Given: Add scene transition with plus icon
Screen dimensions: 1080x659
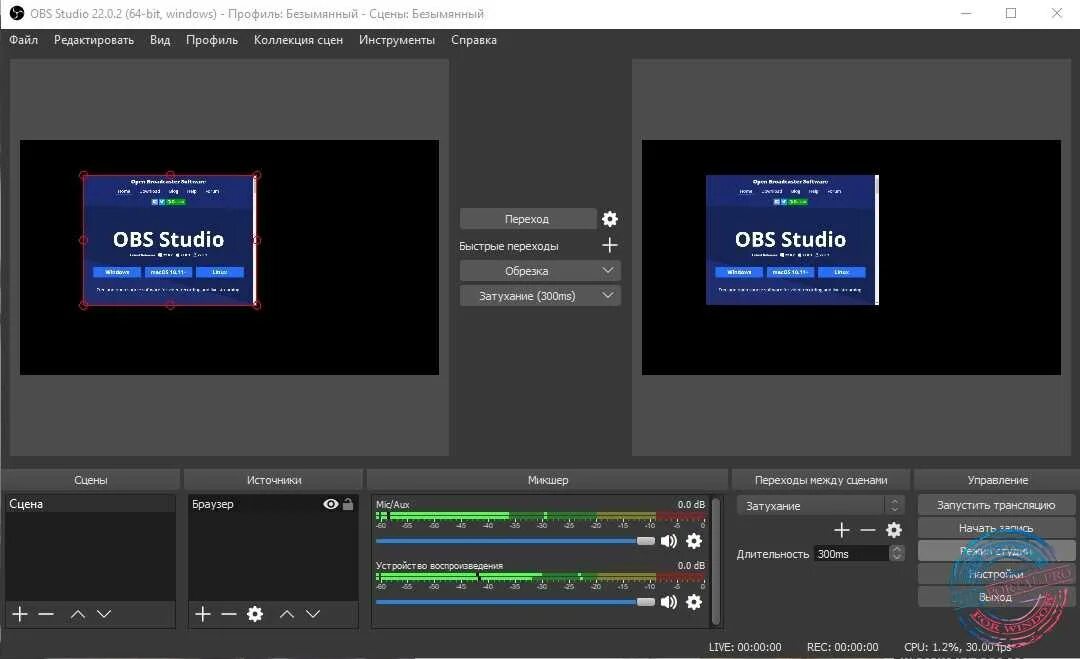Looking at the screenshot, I should pos(842,530).
